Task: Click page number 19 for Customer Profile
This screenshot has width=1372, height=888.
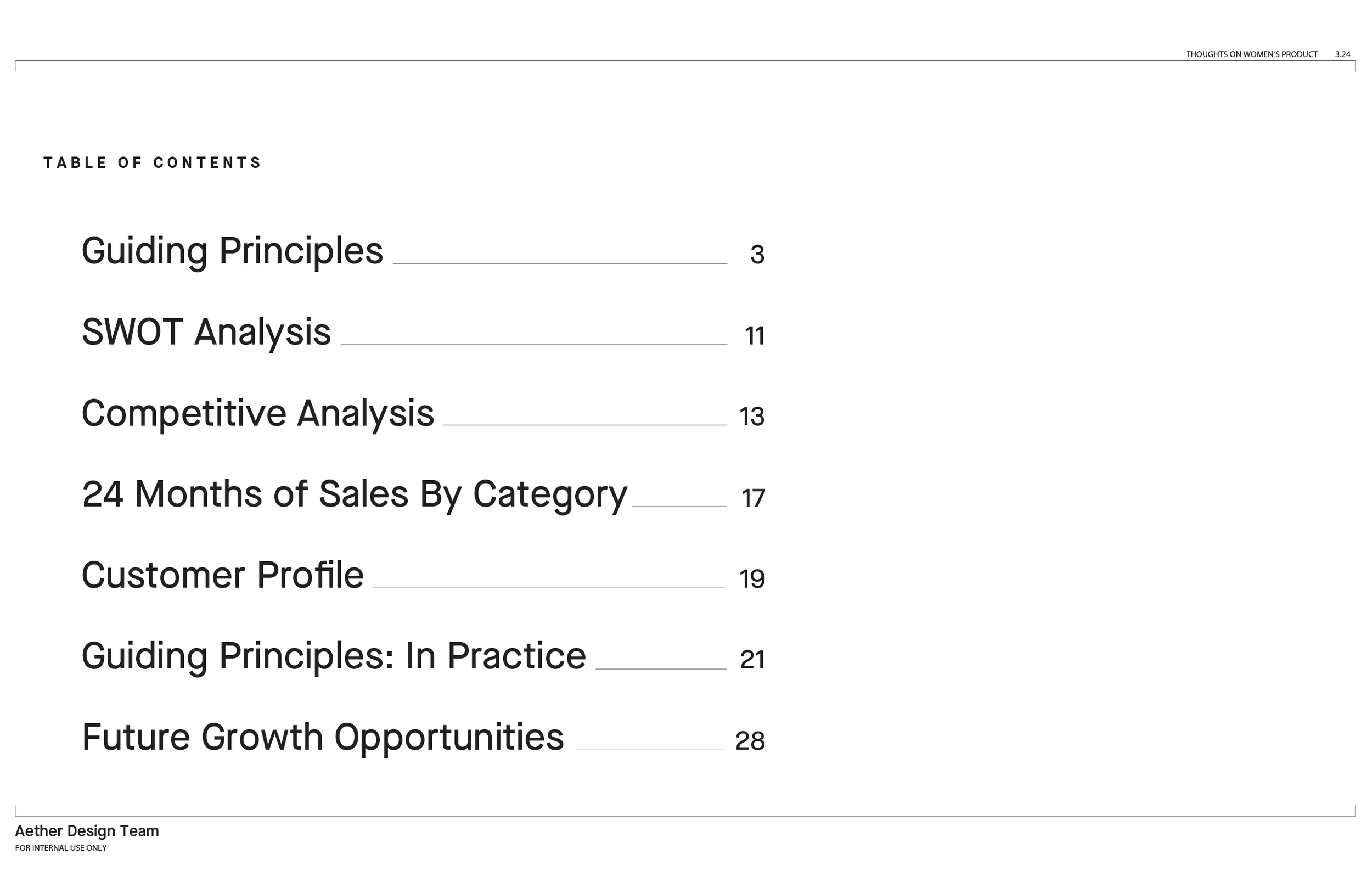Action: pyautogui.click(x=752, y=580)
